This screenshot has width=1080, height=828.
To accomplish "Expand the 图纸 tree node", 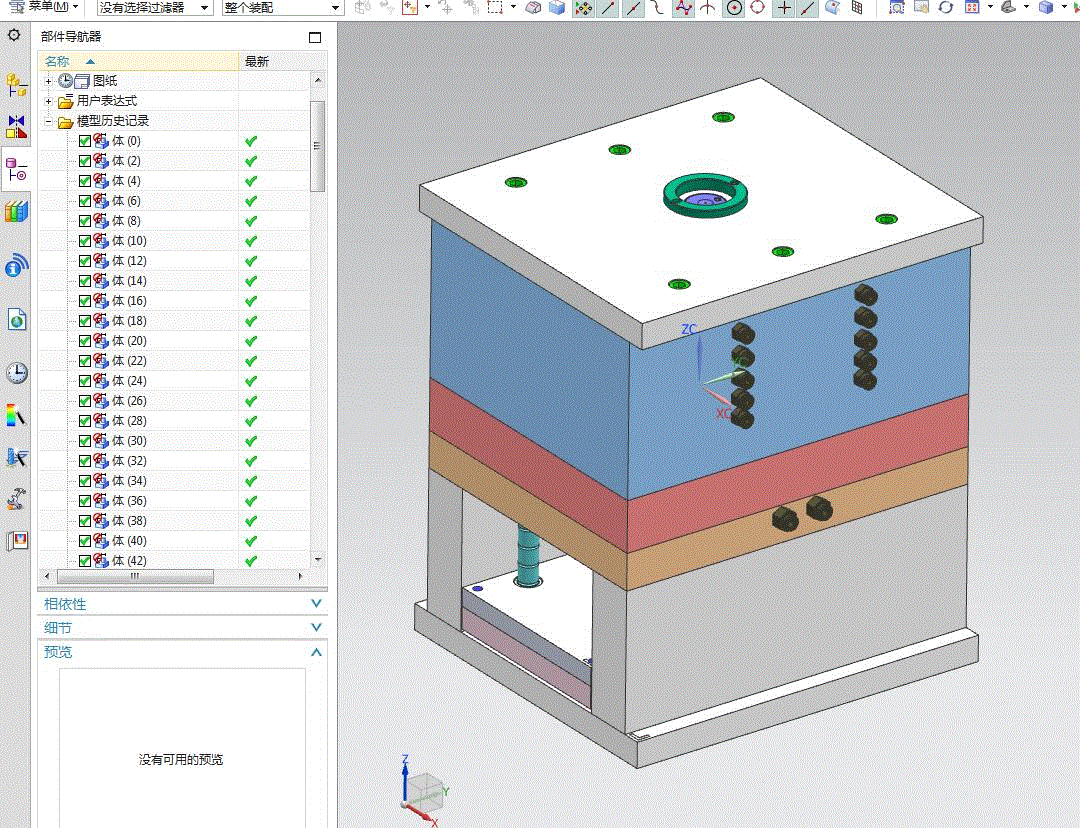I will pyautogui.click(x=48, y=81).
